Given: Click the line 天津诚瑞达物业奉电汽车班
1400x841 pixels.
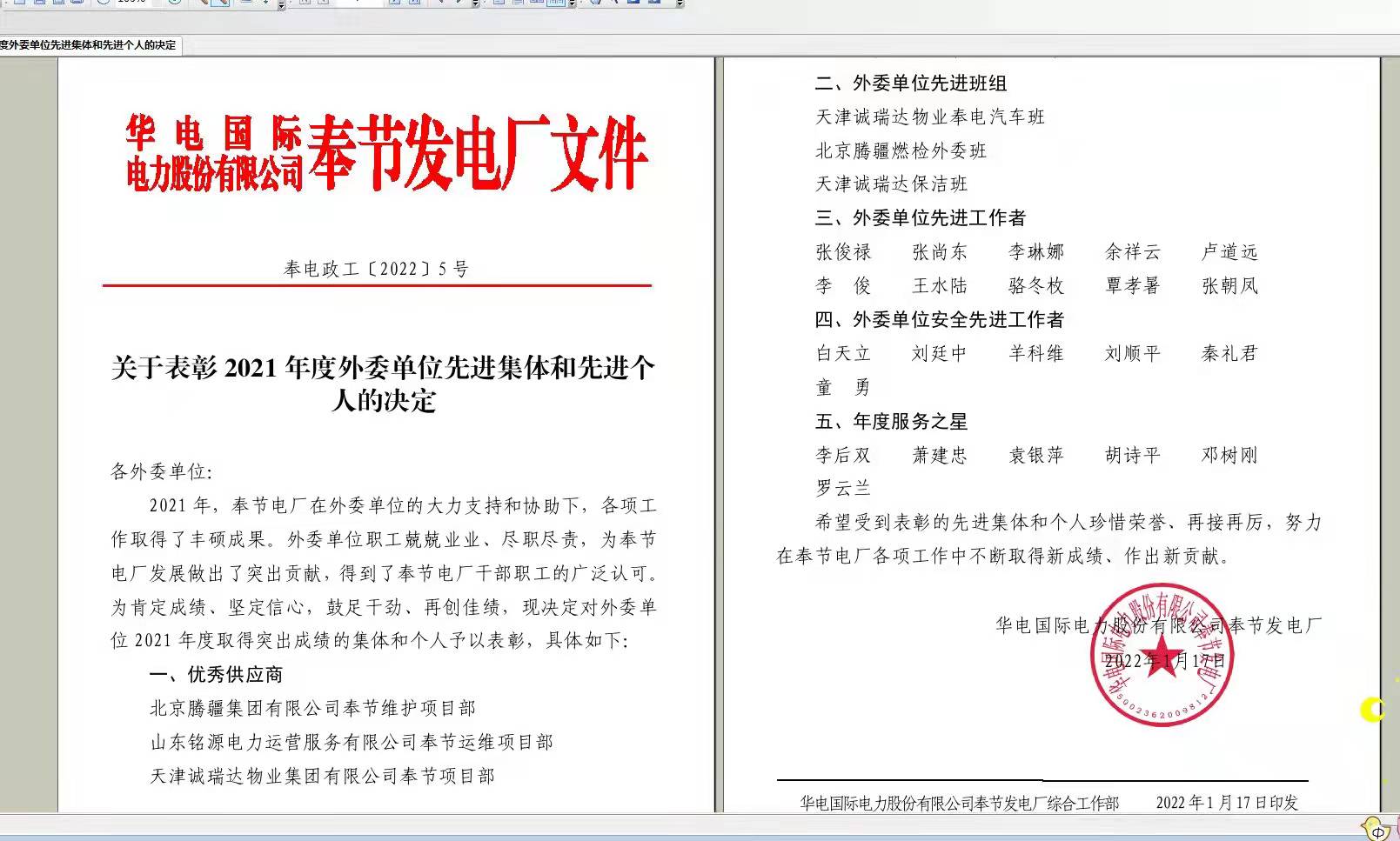Looking at the screenshot, I should coord(930,117).
